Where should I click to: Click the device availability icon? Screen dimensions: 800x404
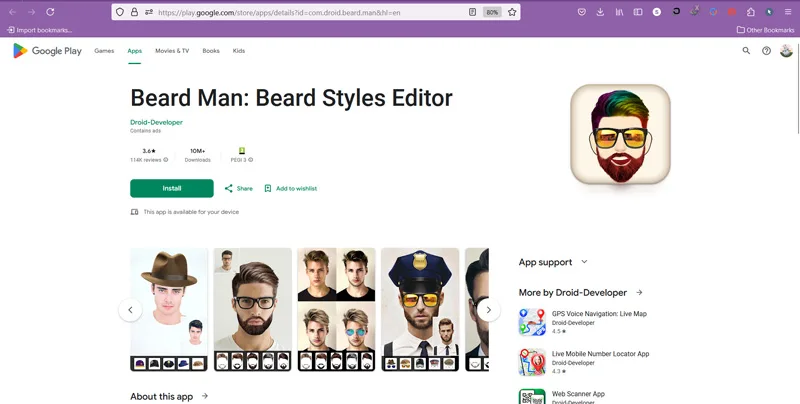134,212
